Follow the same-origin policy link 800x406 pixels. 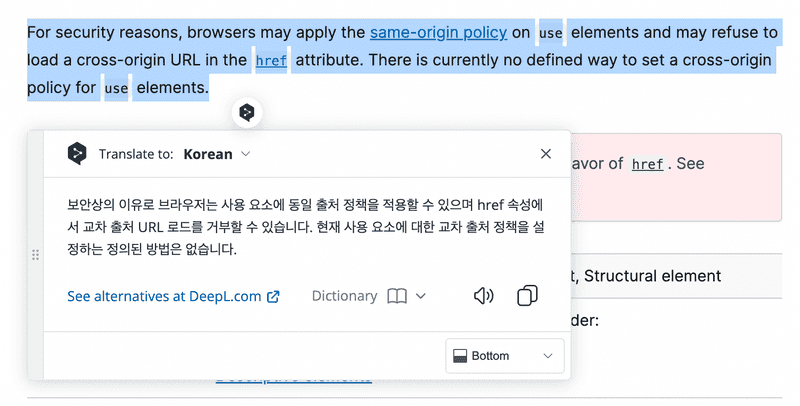(x=438, y=33)
